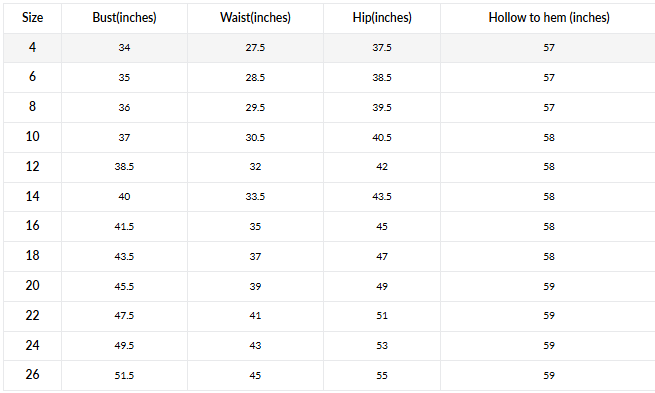
Task: Click the Waist(inches) column header
Action: tap(255, 18)
